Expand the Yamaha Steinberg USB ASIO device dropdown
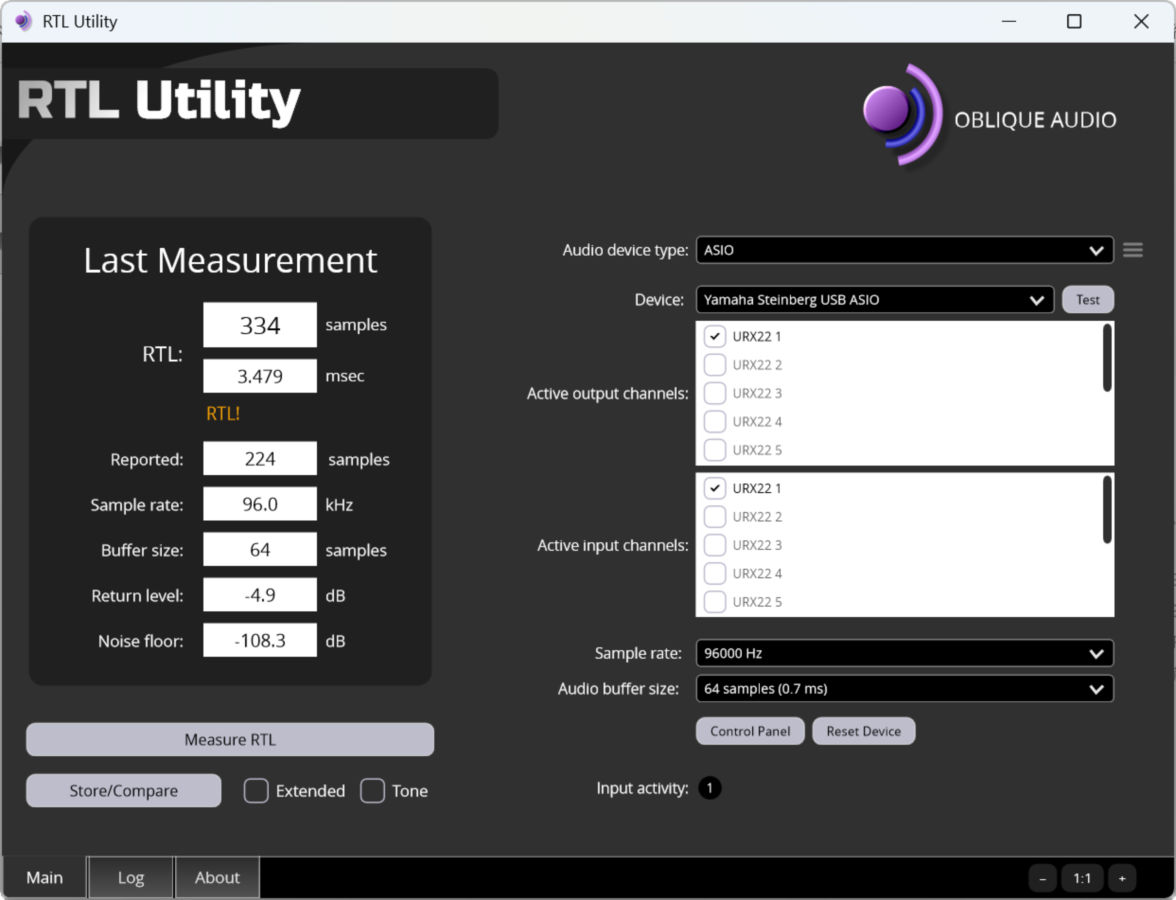 [874, 299]
